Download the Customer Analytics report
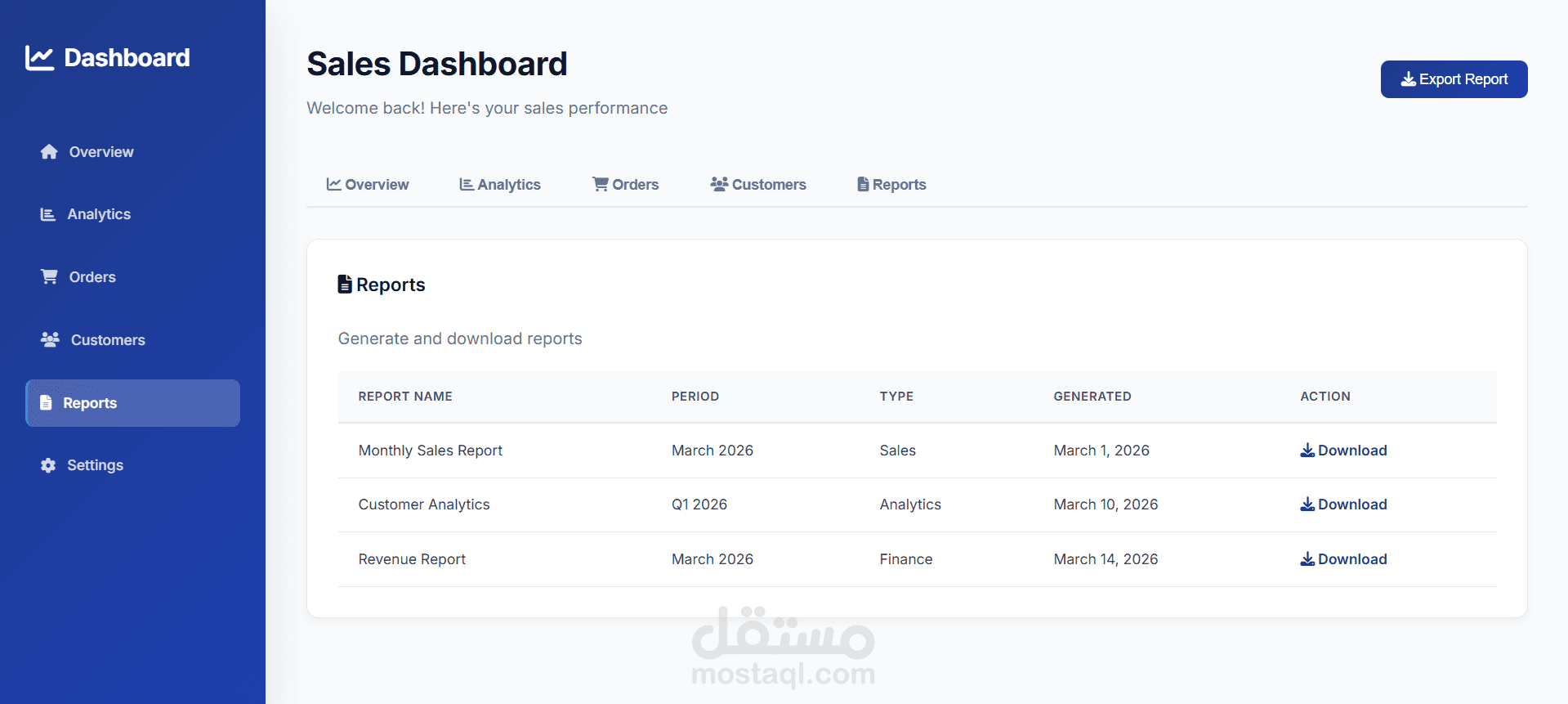Viewport: 1568px width, 704px height. point(1343,504)
